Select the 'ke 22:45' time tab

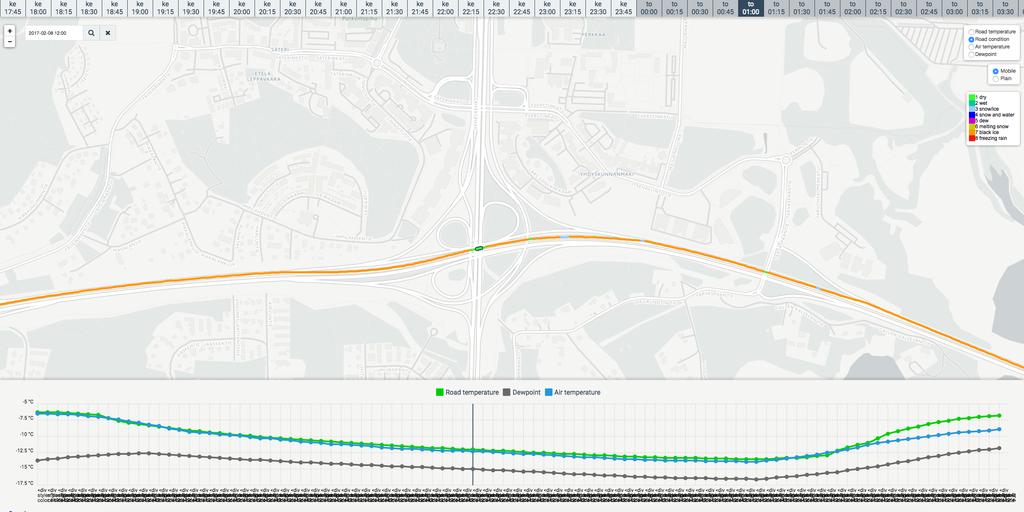[x=522, y=8]
